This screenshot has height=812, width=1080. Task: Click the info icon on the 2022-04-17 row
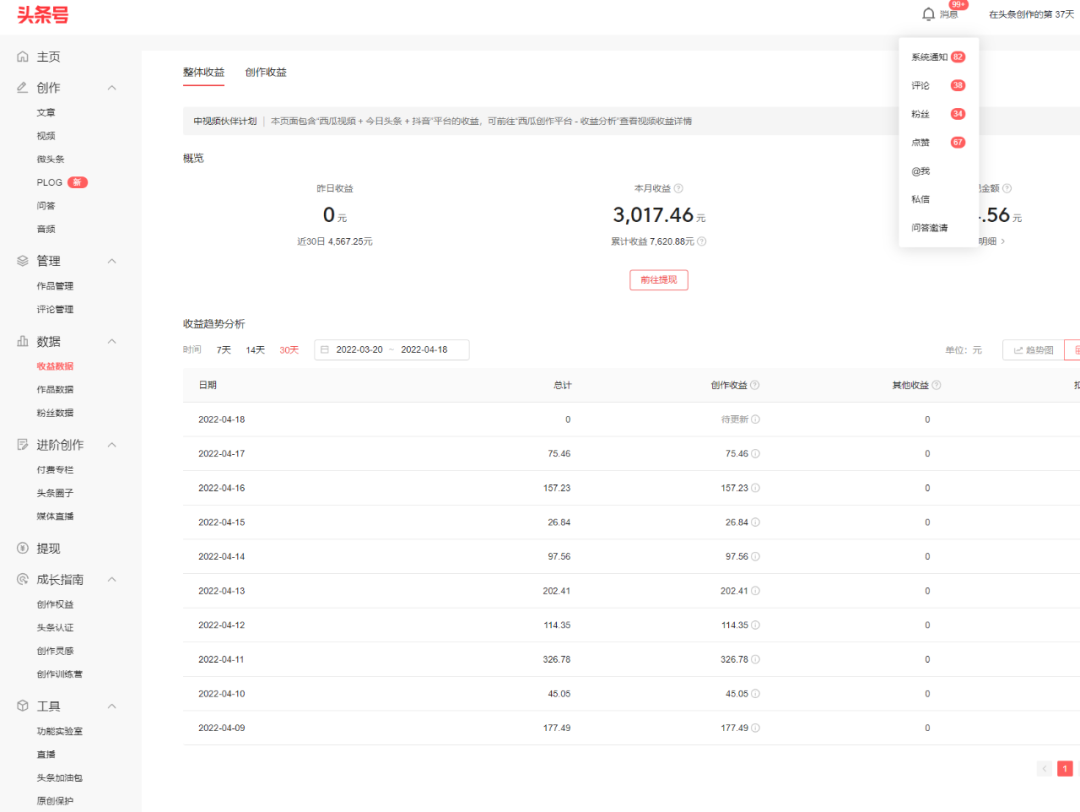click(x=755, y=454)
